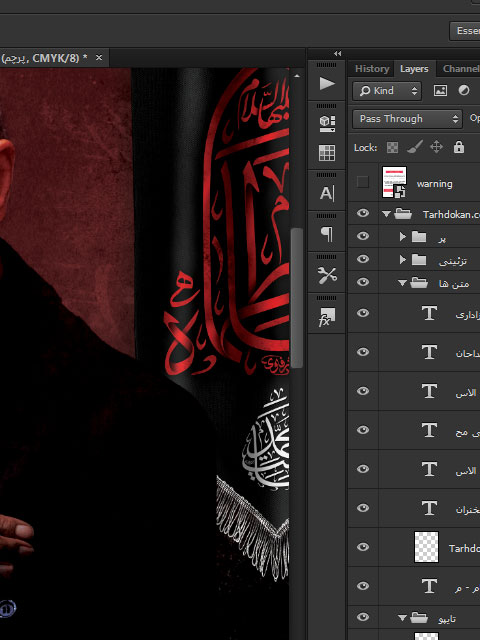Image resolution: width=480 pixels, height=640 pixels.
Task: Open the 3D panel cube icon
Action: click(327, 124)
